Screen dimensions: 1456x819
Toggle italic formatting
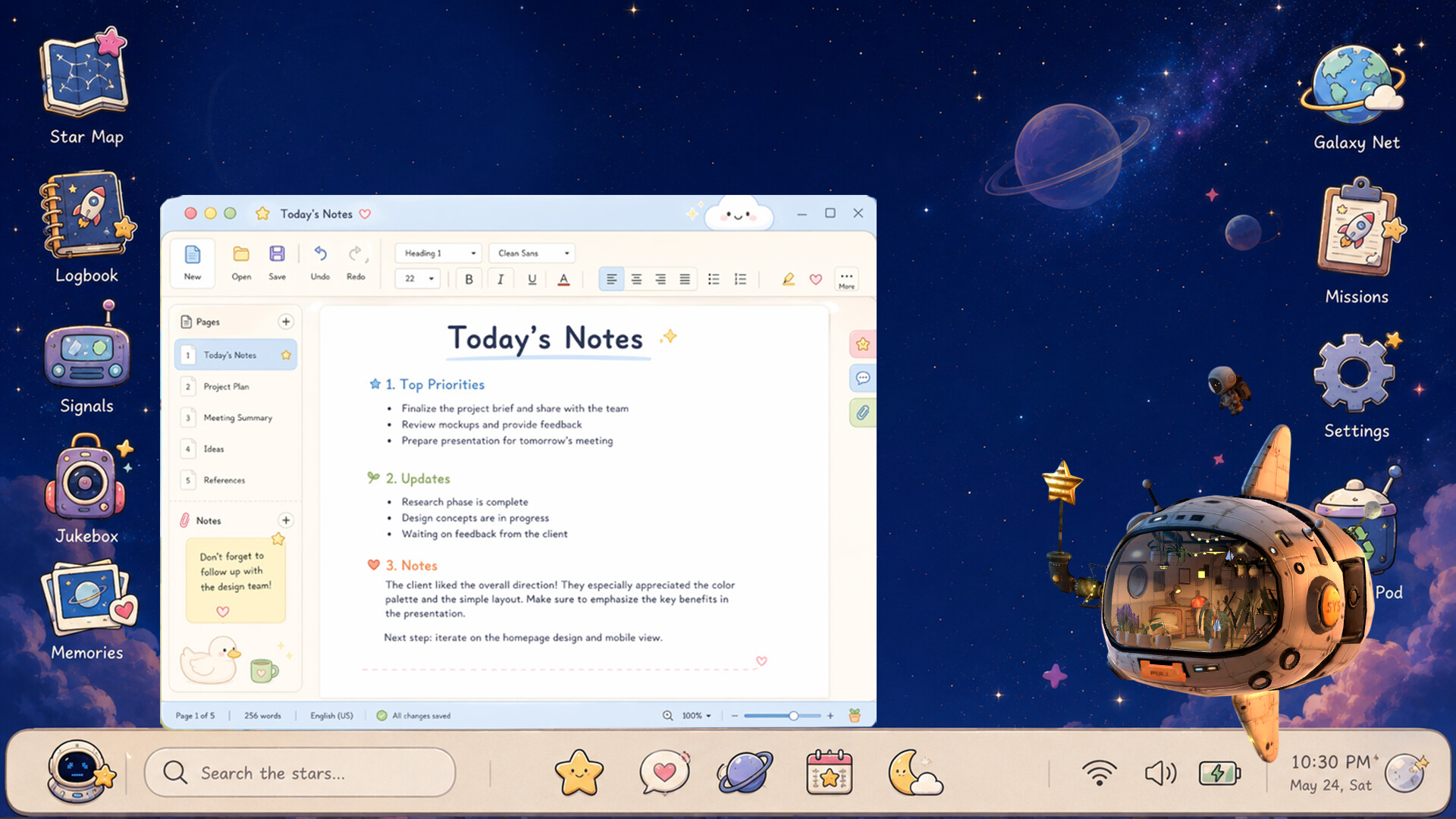point(500,279)
